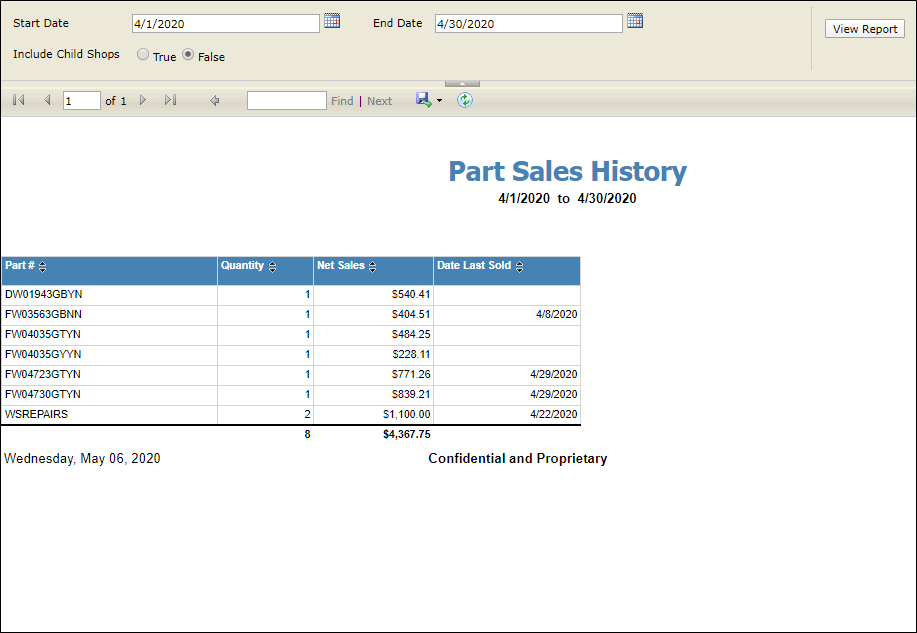The width and height of the screenshot is (917, 633).
Task: Click the date last sold 4/8/2020
Action: click(x=557, y=314)
